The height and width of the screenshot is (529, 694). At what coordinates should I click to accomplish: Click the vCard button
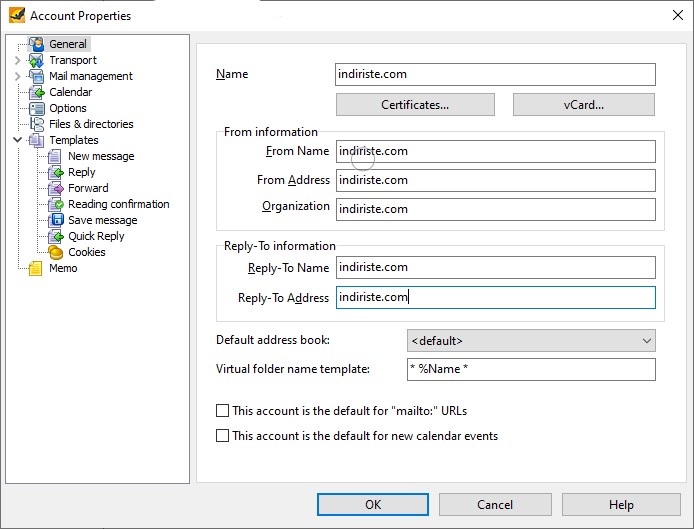coord(583,104)
